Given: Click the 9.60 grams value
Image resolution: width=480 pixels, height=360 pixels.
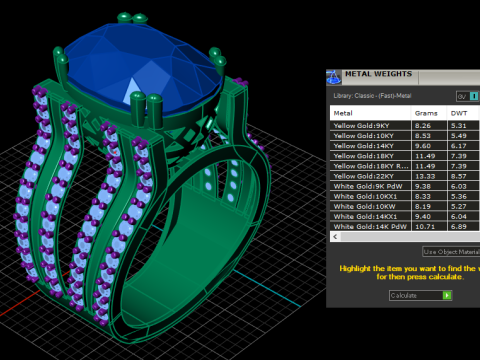Looking at the screenshot, I should tap(423, 146).
